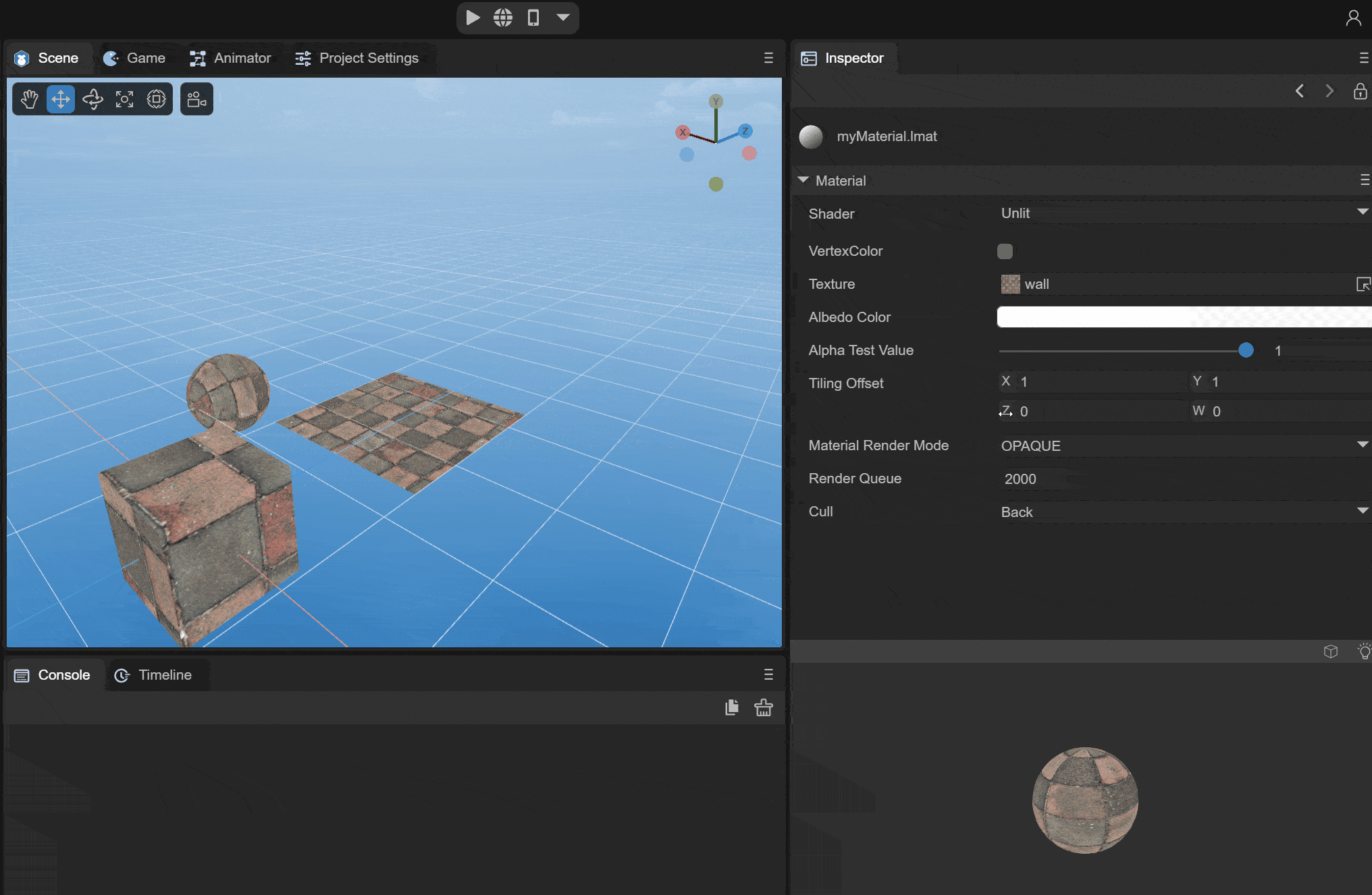Select the scale tool in scene toolbar
1372x895 pixels.
124,99
